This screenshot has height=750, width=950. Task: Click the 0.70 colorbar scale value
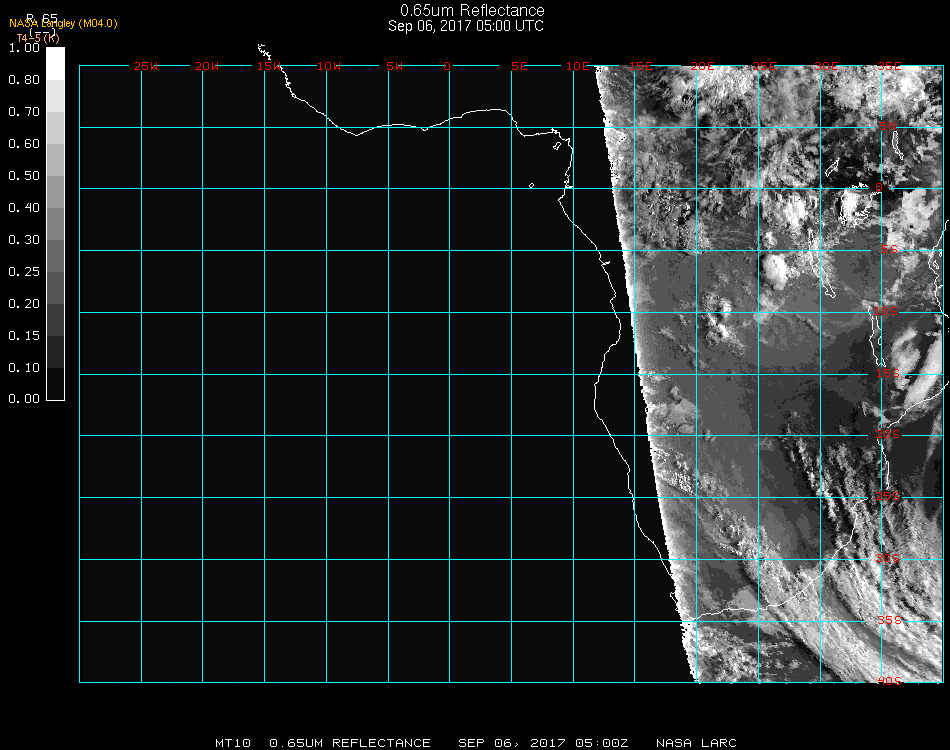pos(24,112)
